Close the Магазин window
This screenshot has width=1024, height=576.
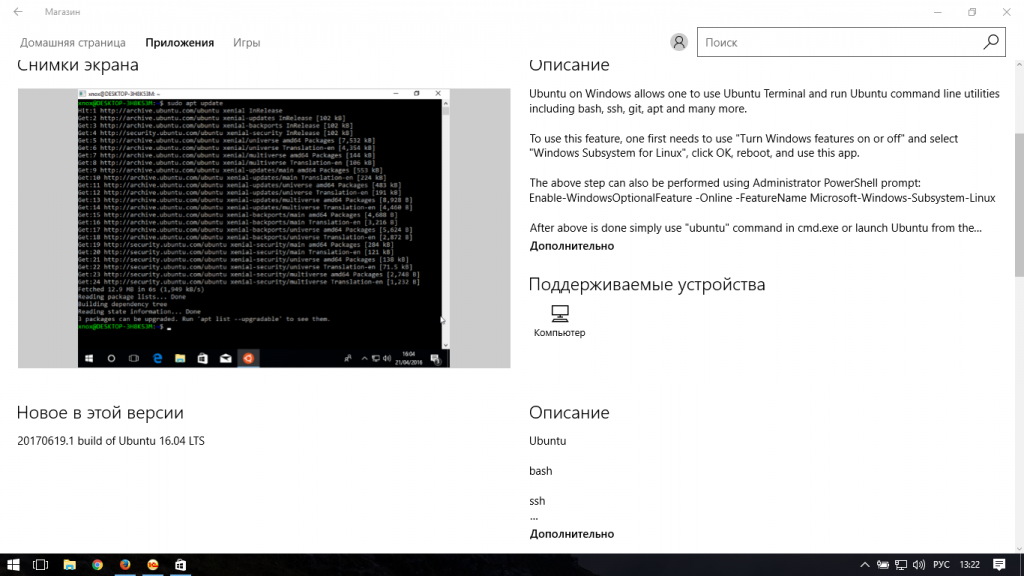[x=1006, y=12]
